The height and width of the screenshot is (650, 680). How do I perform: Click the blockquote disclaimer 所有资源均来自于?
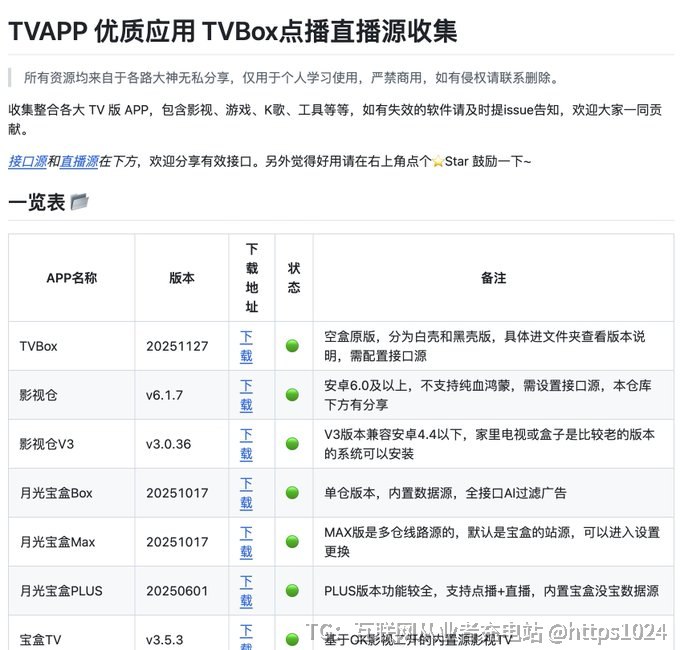(x=291, y=78)
